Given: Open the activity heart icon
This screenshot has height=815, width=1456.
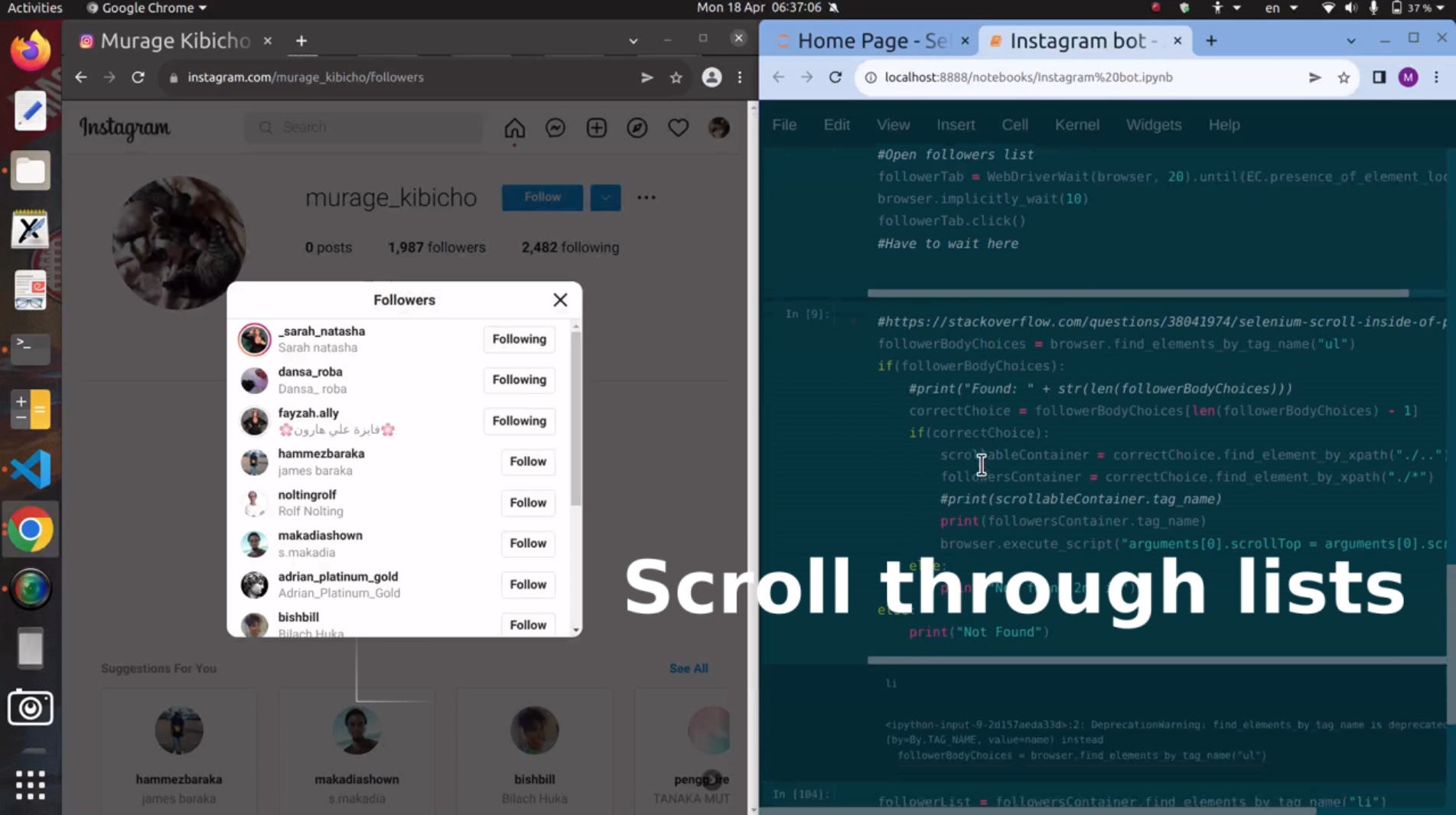Looking at the screenshot, I should (x=678, y=128).
